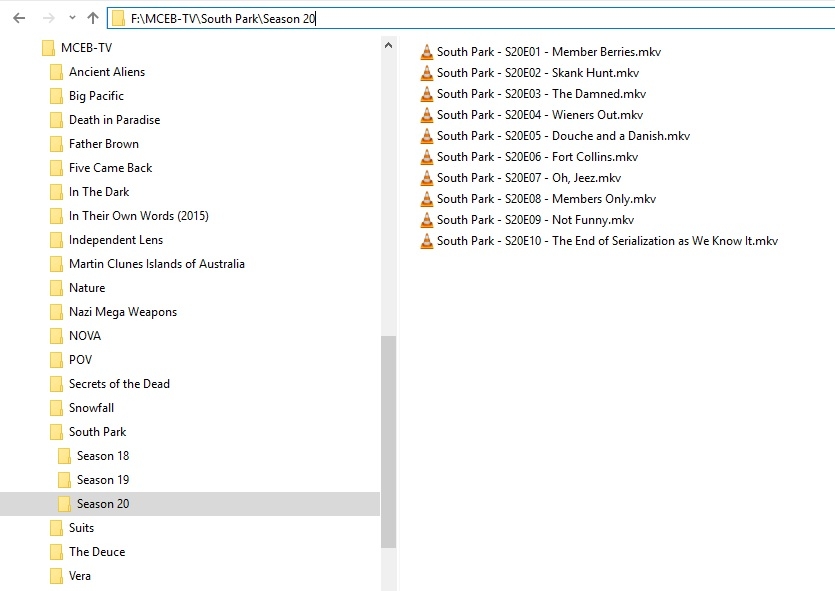
Task: Select file name S20E07 - Oh, Jeez.mkv
Action: point(529,178)
